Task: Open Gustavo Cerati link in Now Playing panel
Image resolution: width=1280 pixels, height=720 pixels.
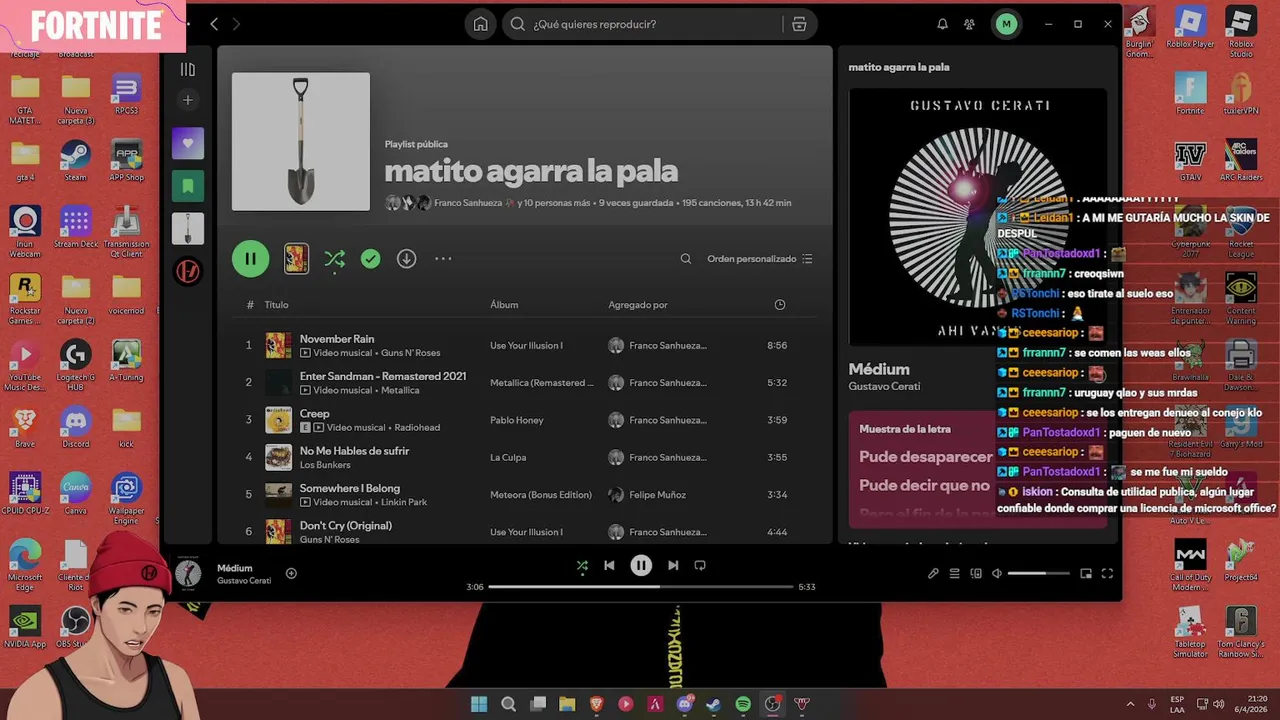Action: (884, 386)
